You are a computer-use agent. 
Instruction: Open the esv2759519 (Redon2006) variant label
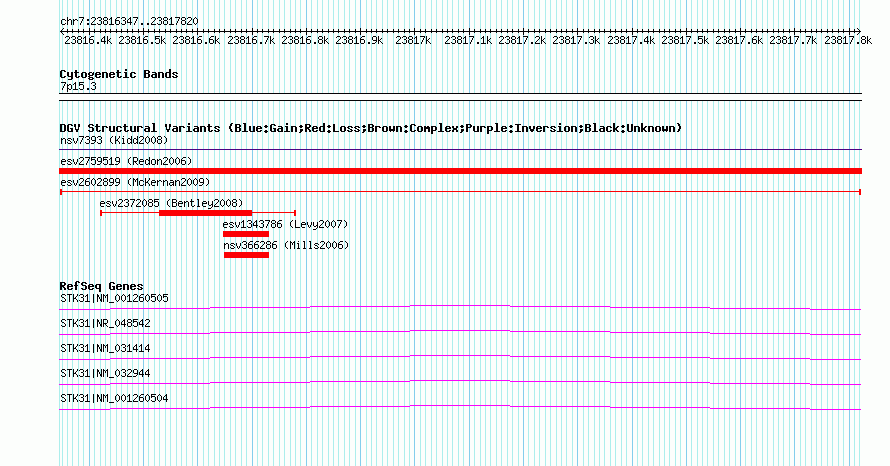[126, 161]
